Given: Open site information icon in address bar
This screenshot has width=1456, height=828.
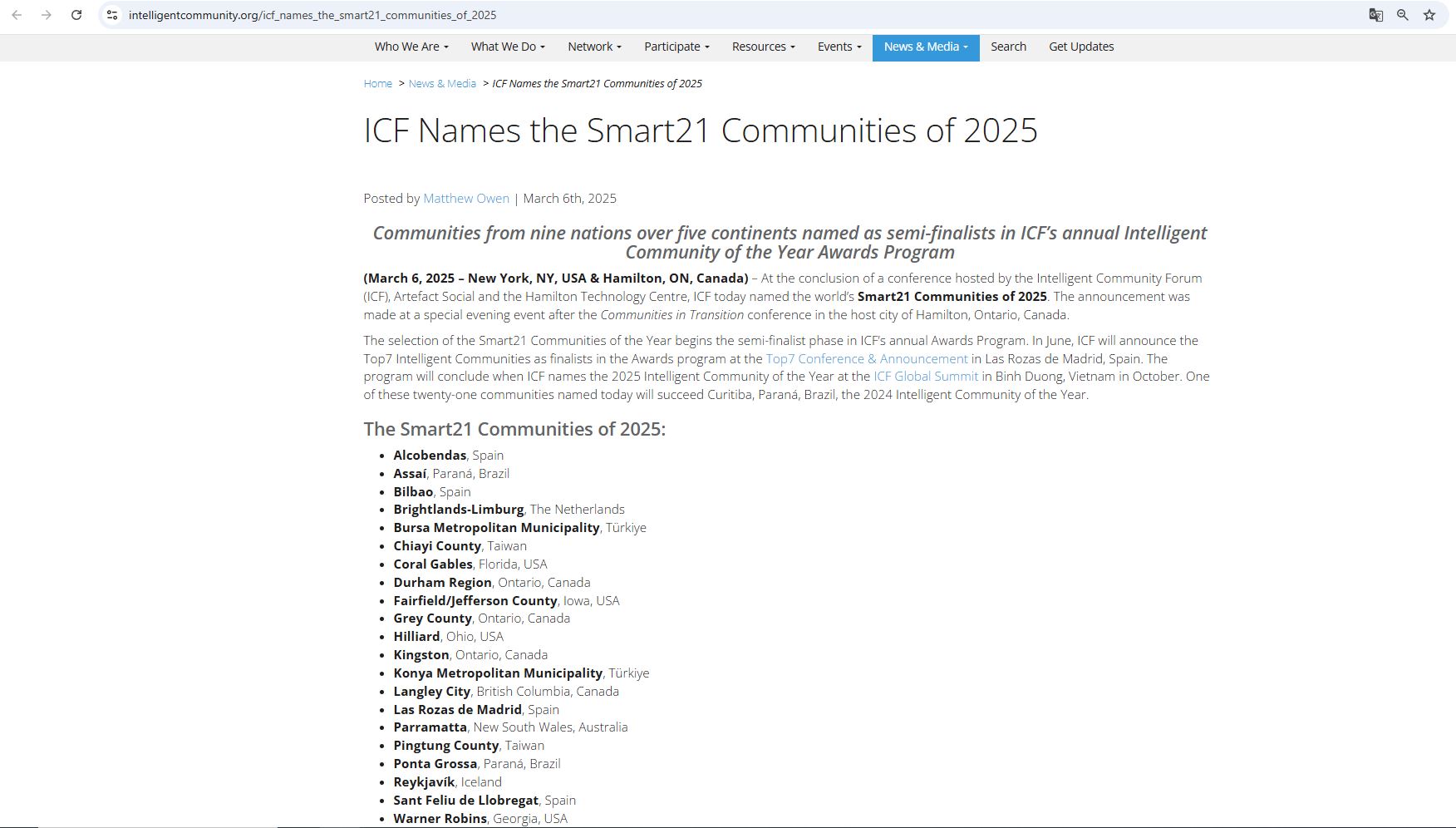Looking at the screenshot, I should point(112,15).
